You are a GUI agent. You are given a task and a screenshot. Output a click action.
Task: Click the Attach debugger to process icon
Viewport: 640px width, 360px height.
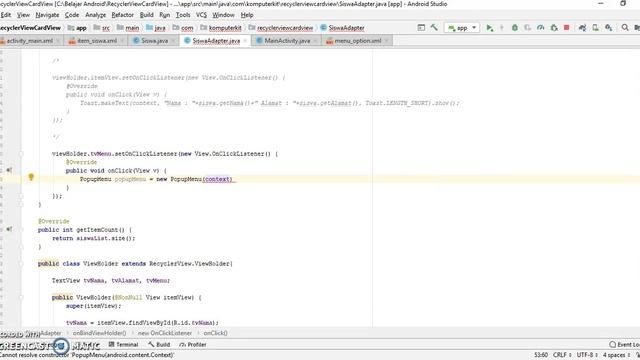(554, 27)
